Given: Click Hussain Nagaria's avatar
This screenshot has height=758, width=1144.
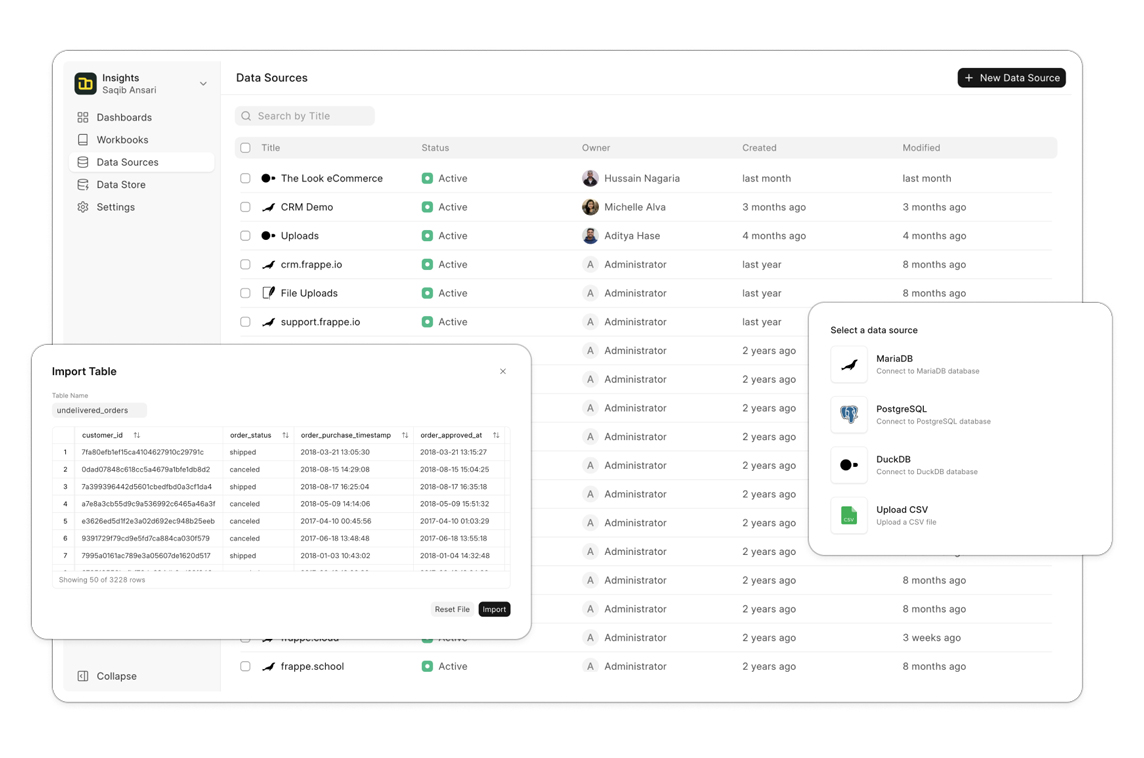Looking at the screenshot, I should pyautogui.click(x=590, y=179).
